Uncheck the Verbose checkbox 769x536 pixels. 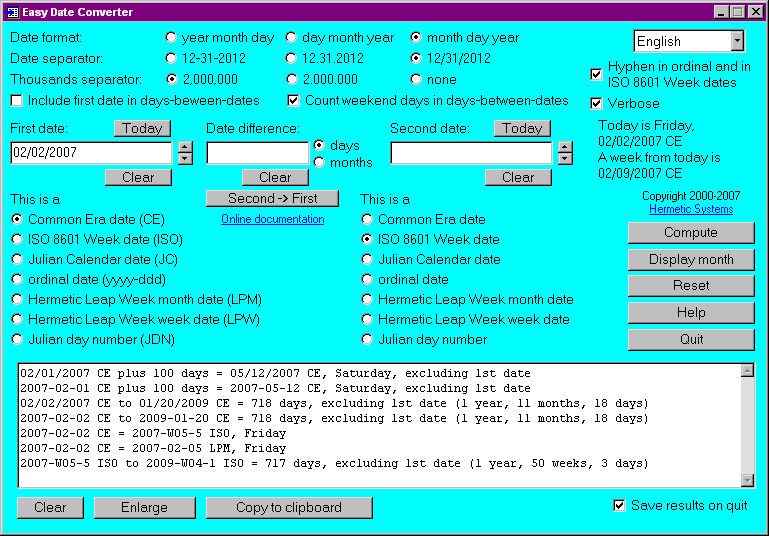[x=596, y=103]
